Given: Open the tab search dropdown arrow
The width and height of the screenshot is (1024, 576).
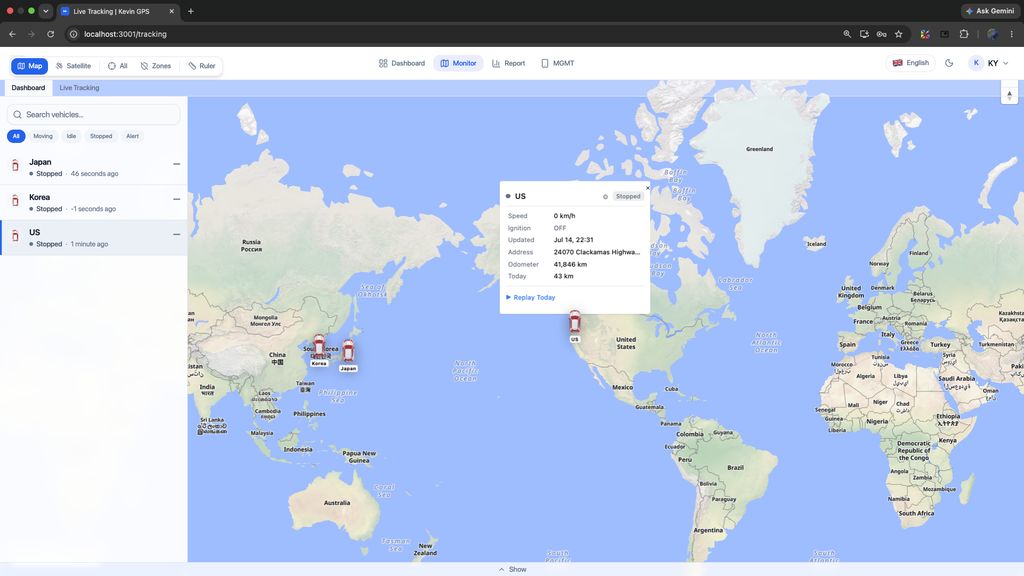Looking at the screenshot, I should pos(45,11).
